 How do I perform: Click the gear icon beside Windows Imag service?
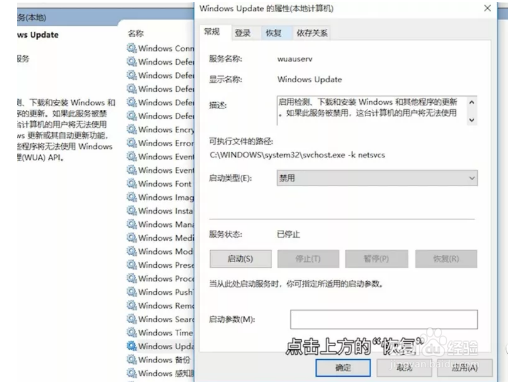[x=132, y=197]
